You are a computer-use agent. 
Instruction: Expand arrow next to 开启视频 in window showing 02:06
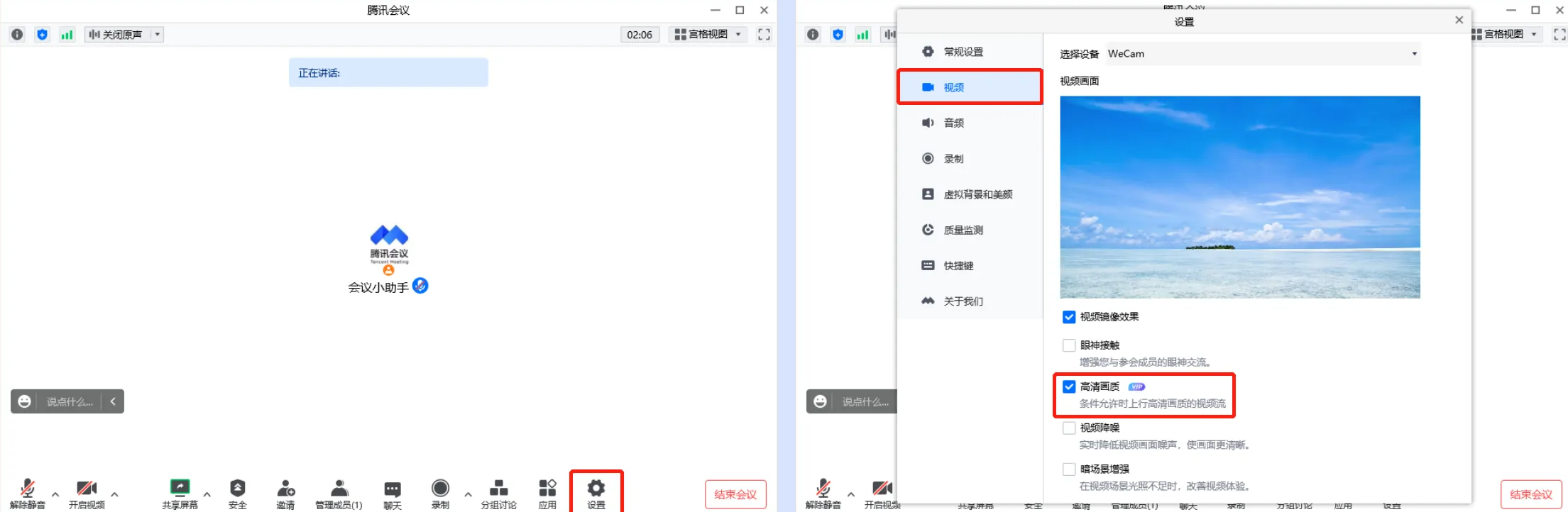114,494
